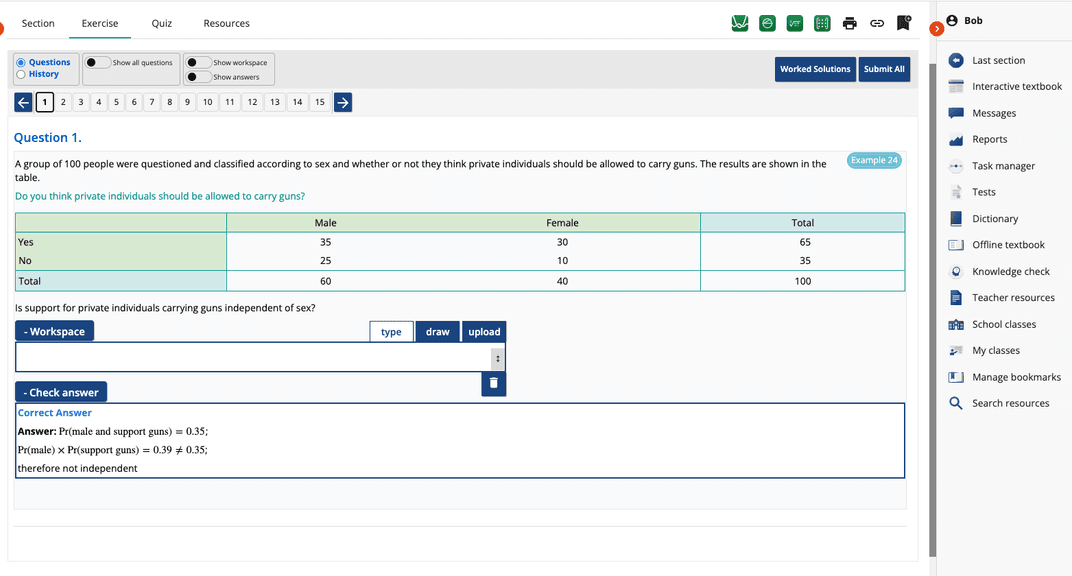This screenshot has width=1072, height=576.
Task: Open the Resources tab
Action: (226, 23)
